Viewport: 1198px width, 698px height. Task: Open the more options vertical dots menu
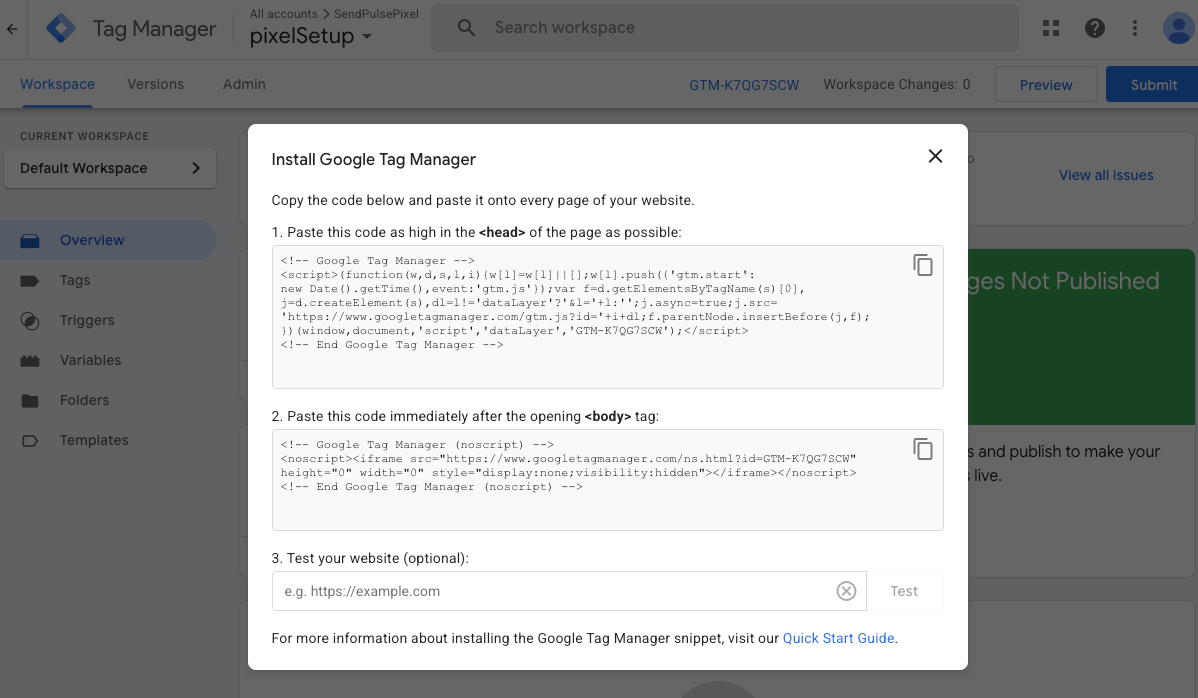click(1135, 28)
